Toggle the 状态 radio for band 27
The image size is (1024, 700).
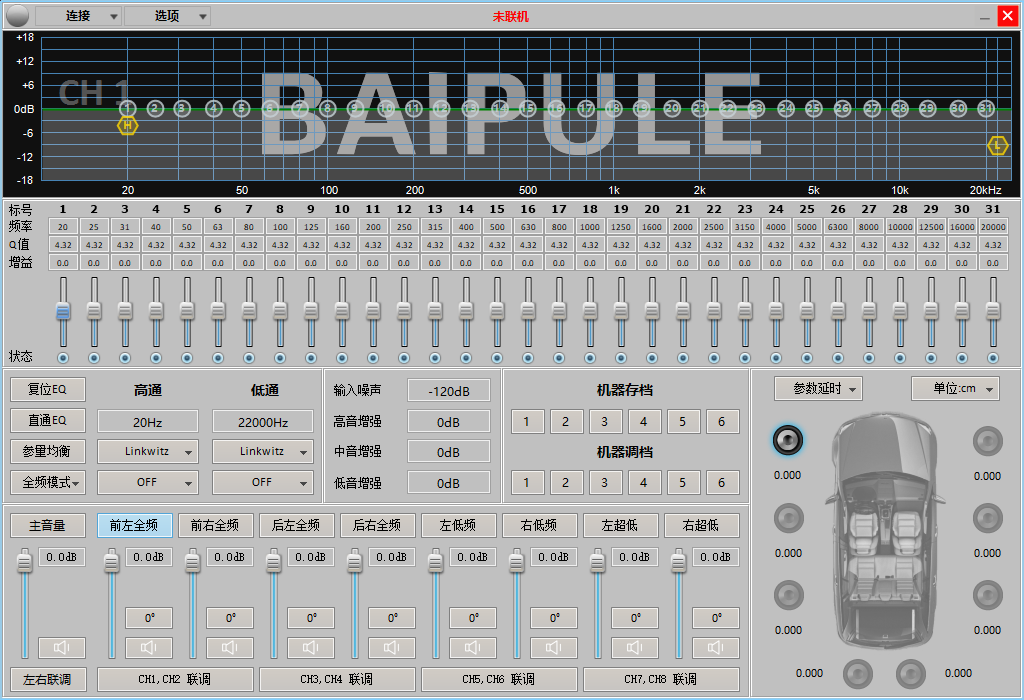pos(869,358)
